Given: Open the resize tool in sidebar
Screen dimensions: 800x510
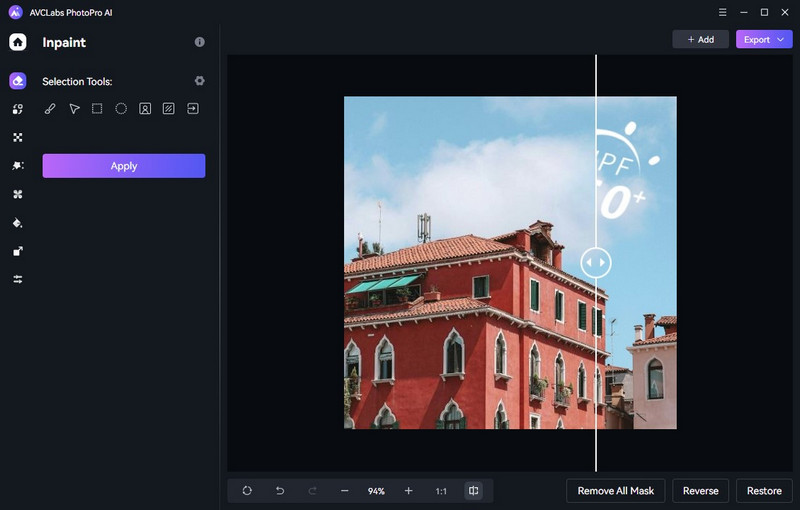Looking at the screenshot, I should 18,251.
